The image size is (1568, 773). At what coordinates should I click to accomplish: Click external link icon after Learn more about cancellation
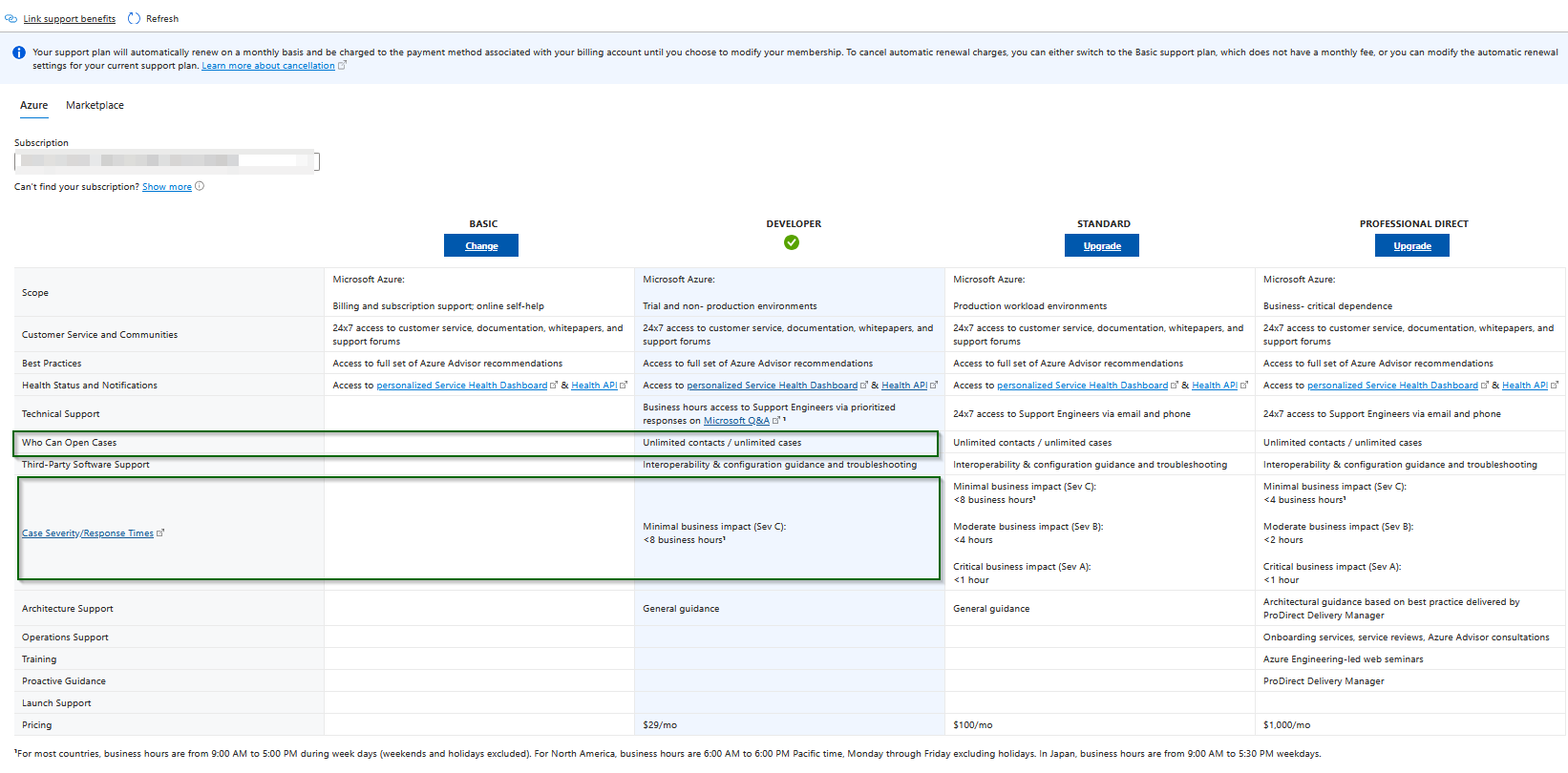click(342, 66)
